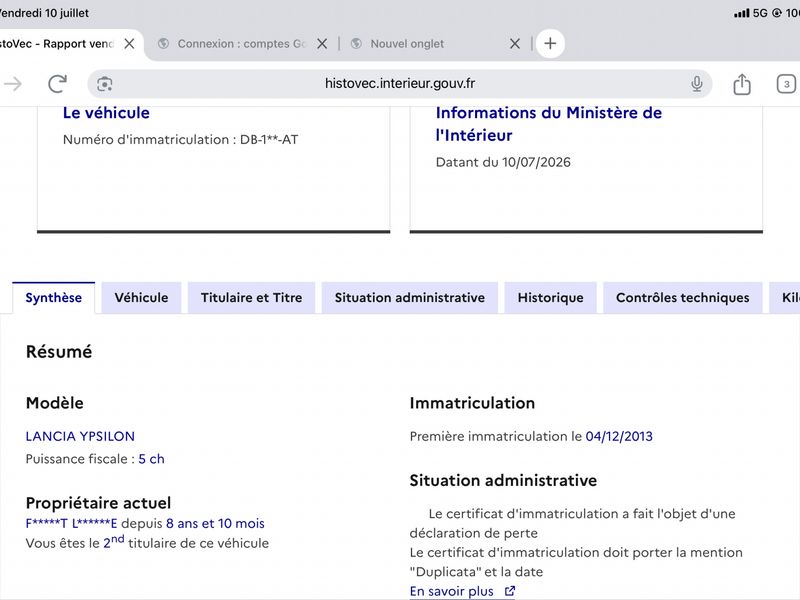Open the Véhicule tab
The height and width of the screenshot is (600, 800).
141,298
